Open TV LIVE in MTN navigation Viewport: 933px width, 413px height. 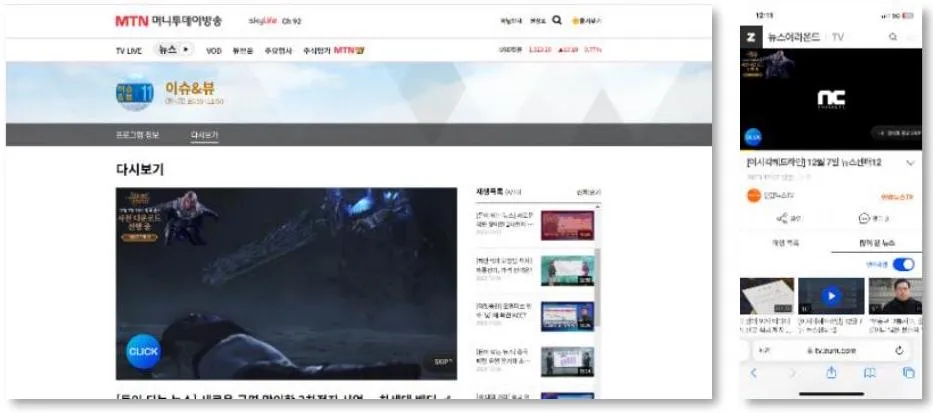click(x=129, y=51)
